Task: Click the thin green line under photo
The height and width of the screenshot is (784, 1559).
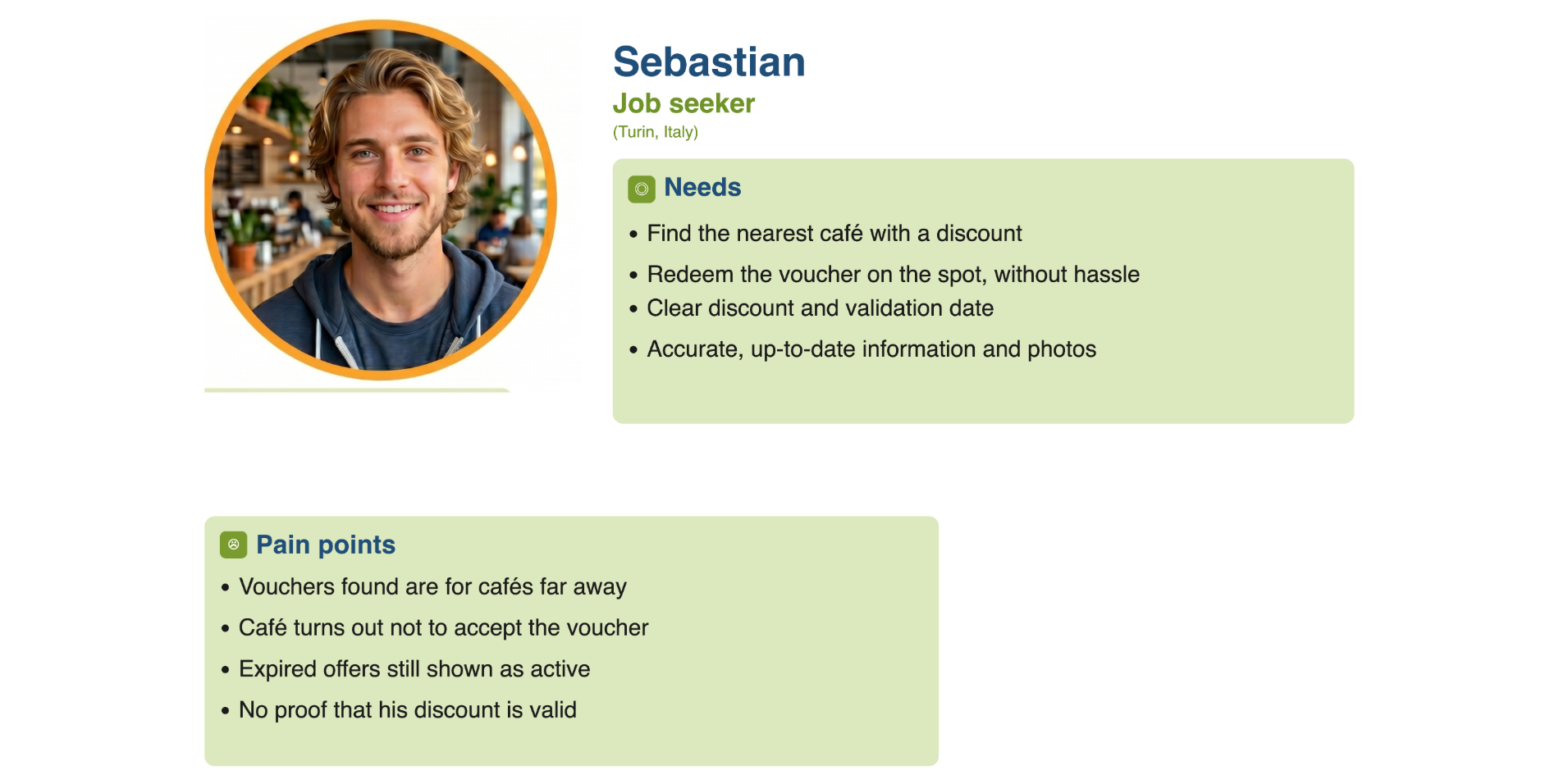Action: click(357, 390)
